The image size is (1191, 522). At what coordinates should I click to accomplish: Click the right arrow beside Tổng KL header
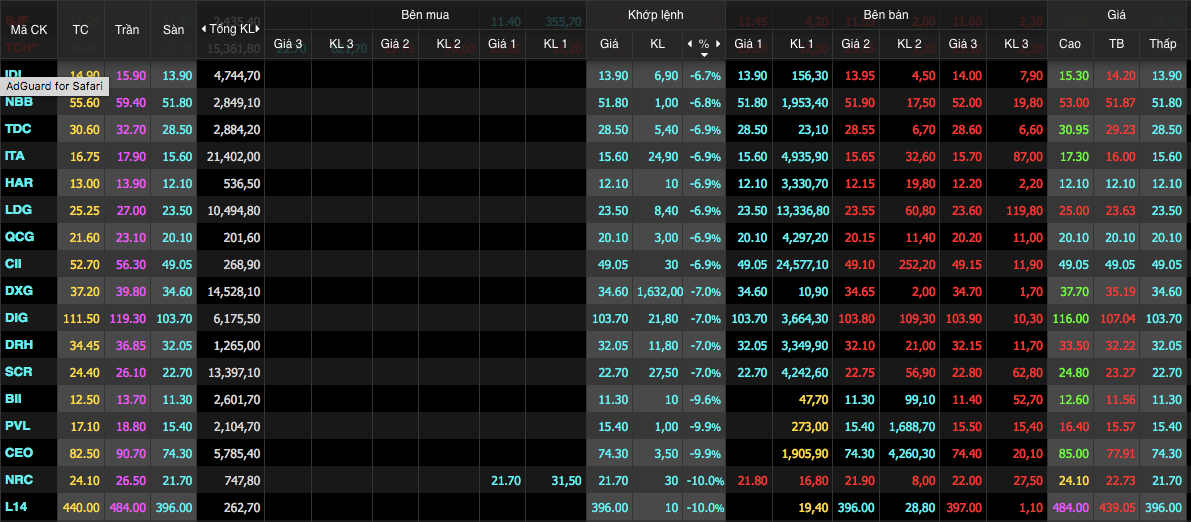tap(259, 29)
